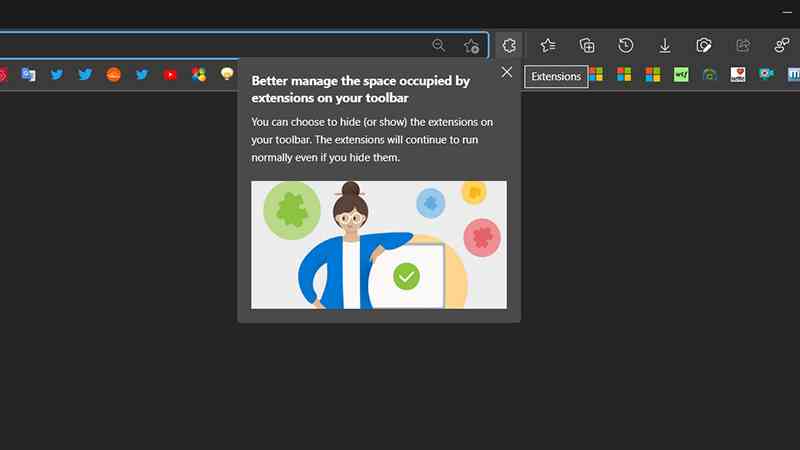The width and height of the screenshot is (800, 450).
Task: Open the Google Translate bookmark icon
Action: (x=28, y=74)
